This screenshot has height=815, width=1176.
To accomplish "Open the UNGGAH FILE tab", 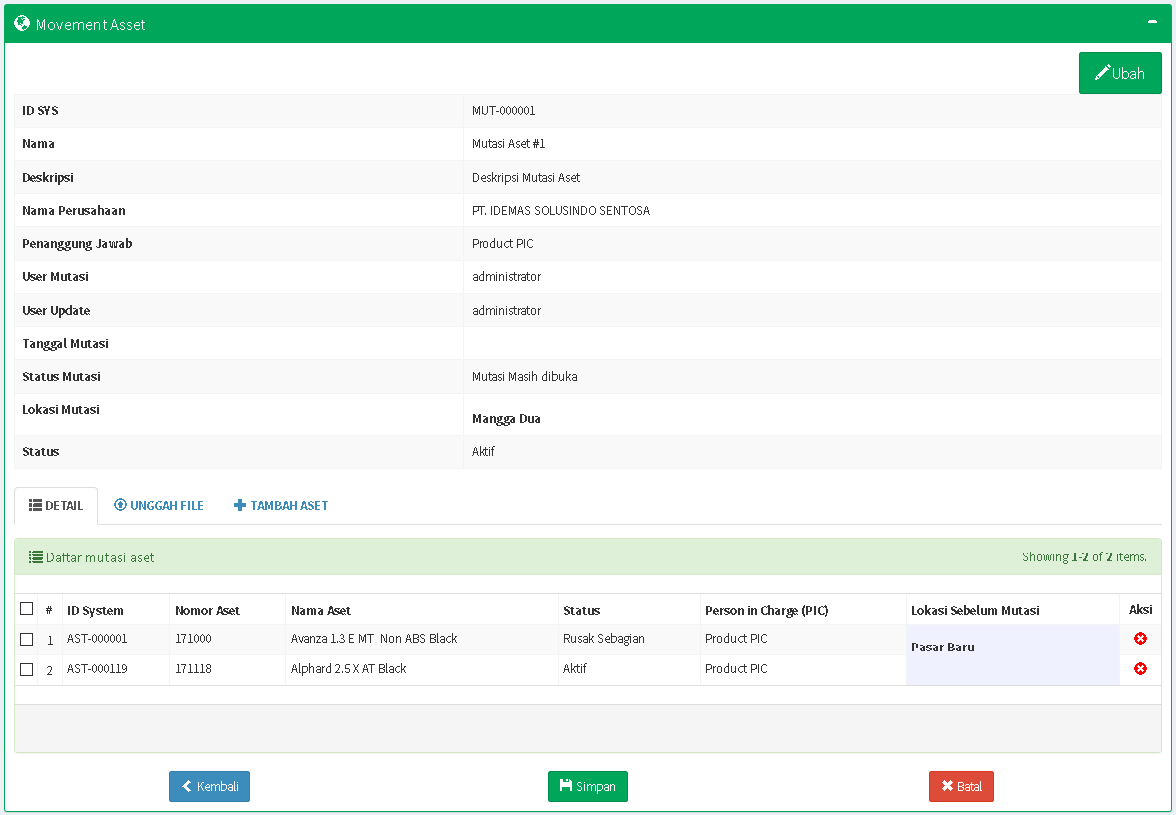I will pos(159,506).
